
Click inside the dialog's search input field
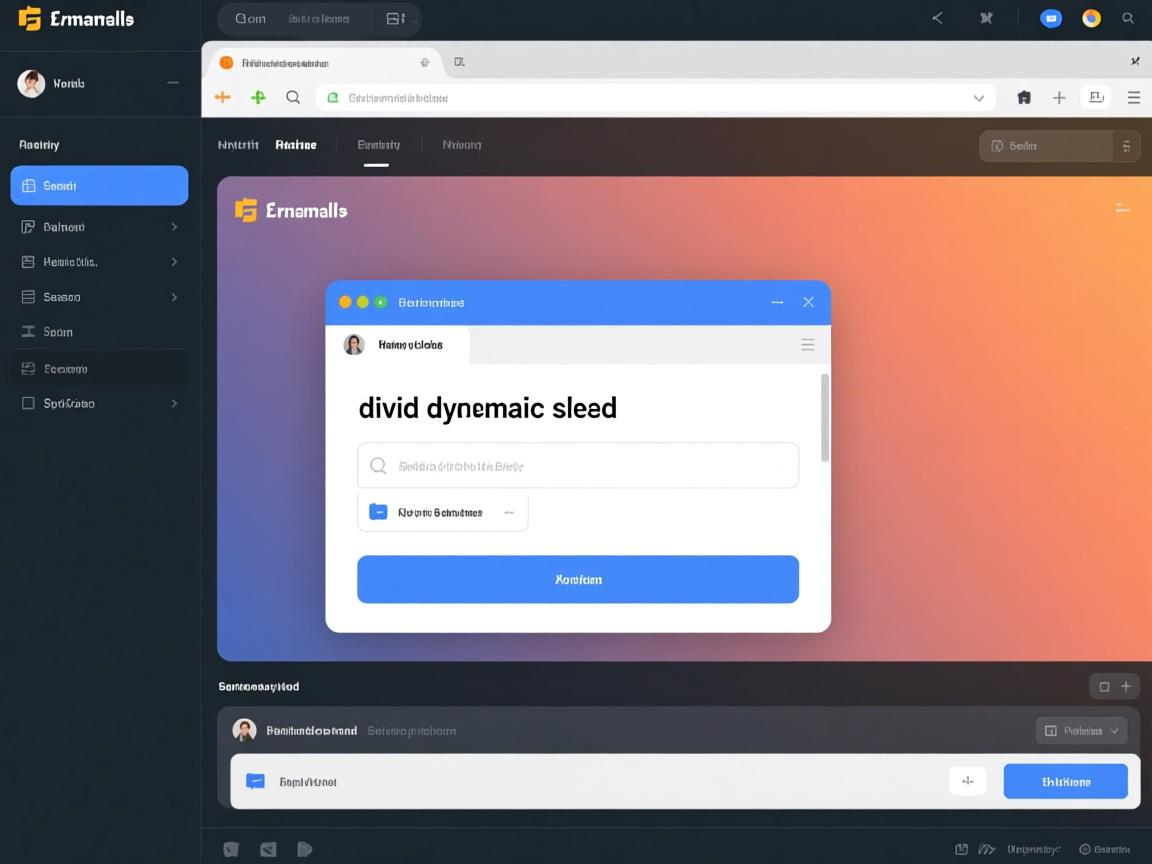(577, 465)
